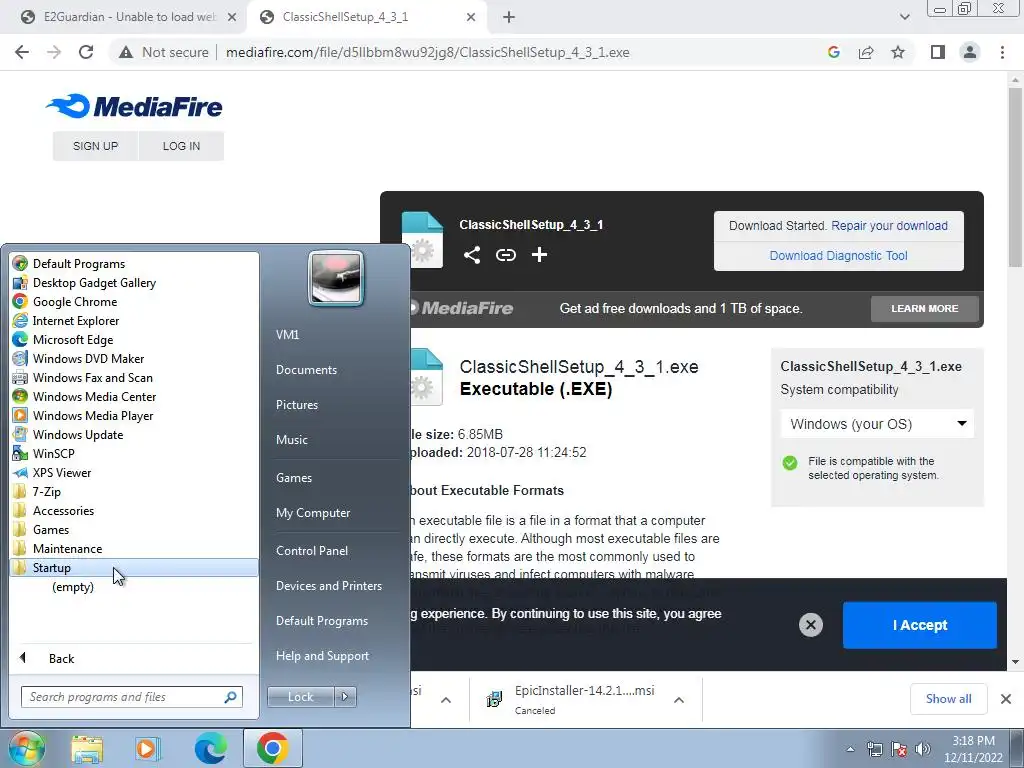
Task: Click the LOG IN button
Action: tap(182, 146)
